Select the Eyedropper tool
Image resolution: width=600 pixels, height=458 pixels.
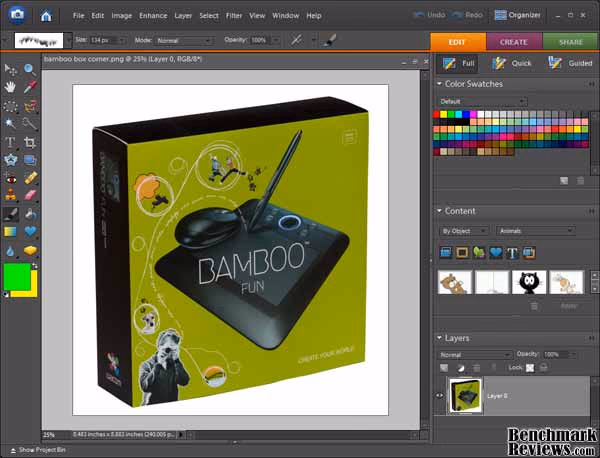click(x=30, y=87)
